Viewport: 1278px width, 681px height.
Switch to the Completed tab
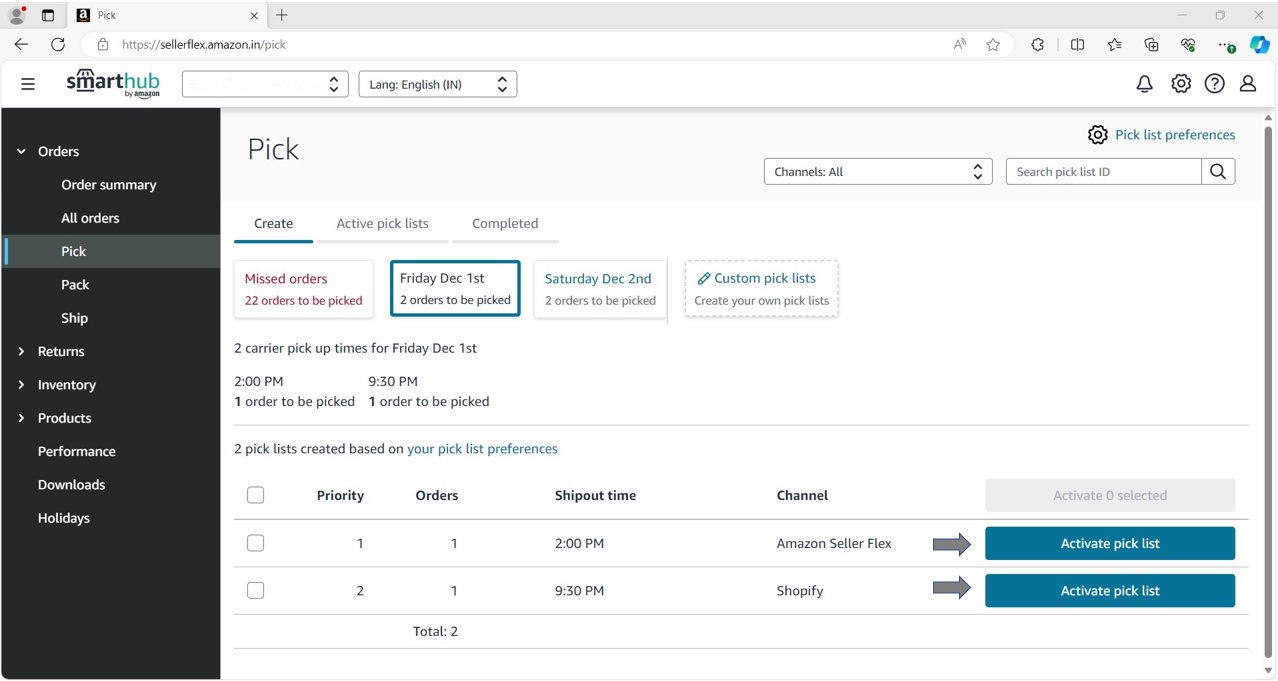(x=505, y=224)
